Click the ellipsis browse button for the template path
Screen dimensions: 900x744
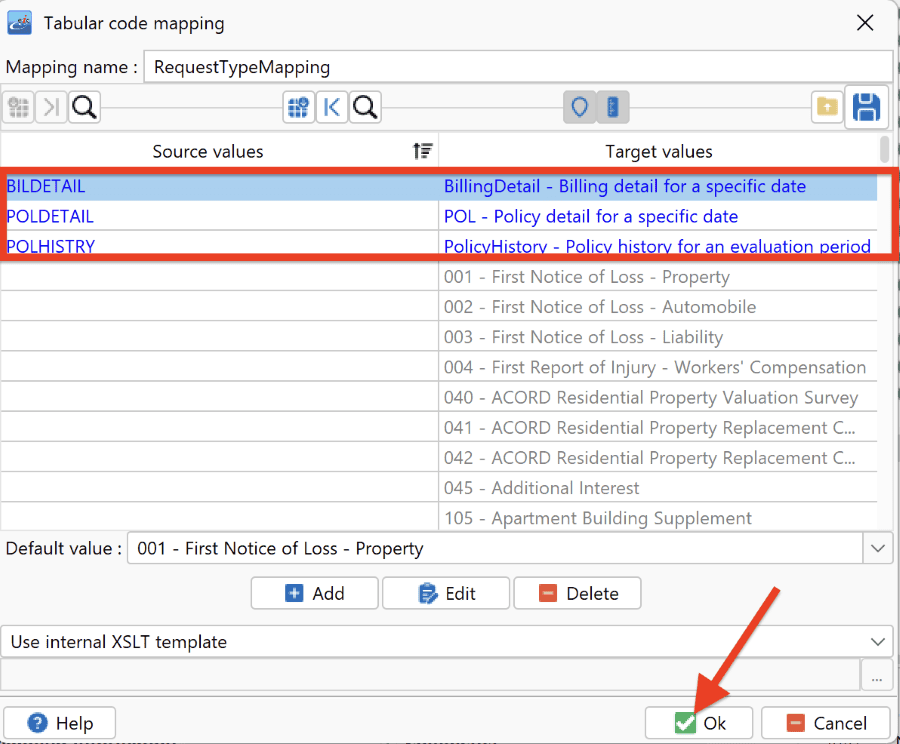876,676
